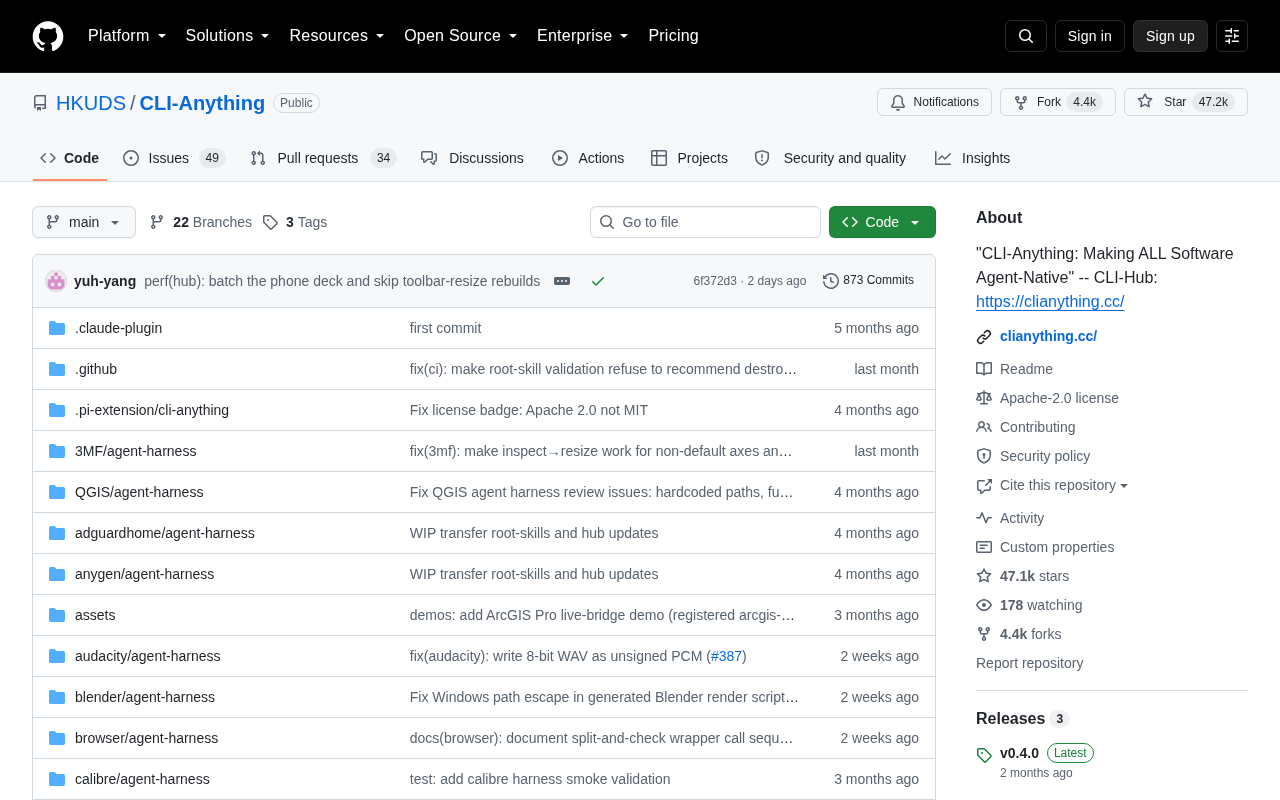The image size is (1280, 800).
Task: Click the forks count fork icon
Action: point(984,634)
